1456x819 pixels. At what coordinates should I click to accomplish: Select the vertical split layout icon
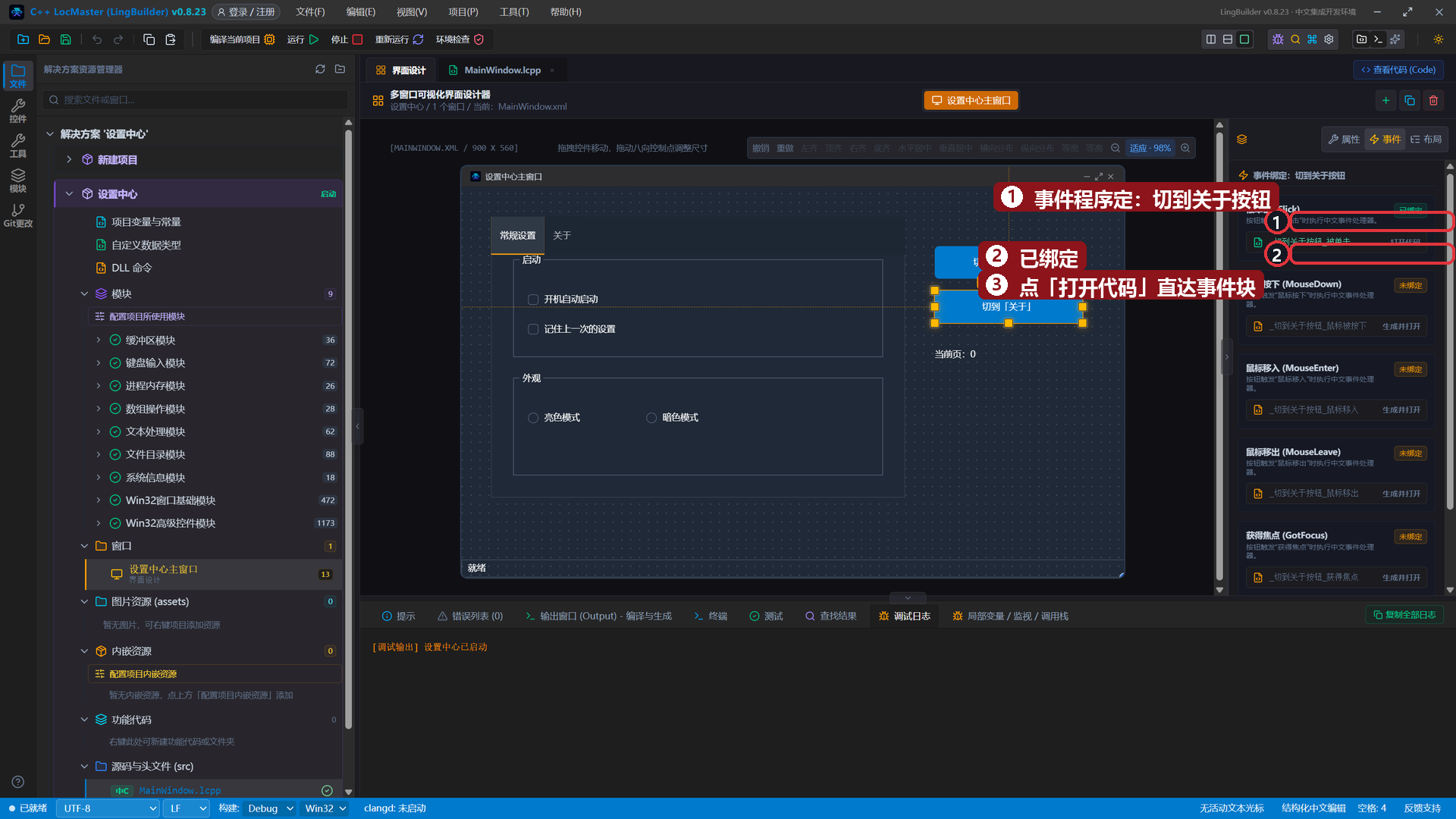point(1211,39)
